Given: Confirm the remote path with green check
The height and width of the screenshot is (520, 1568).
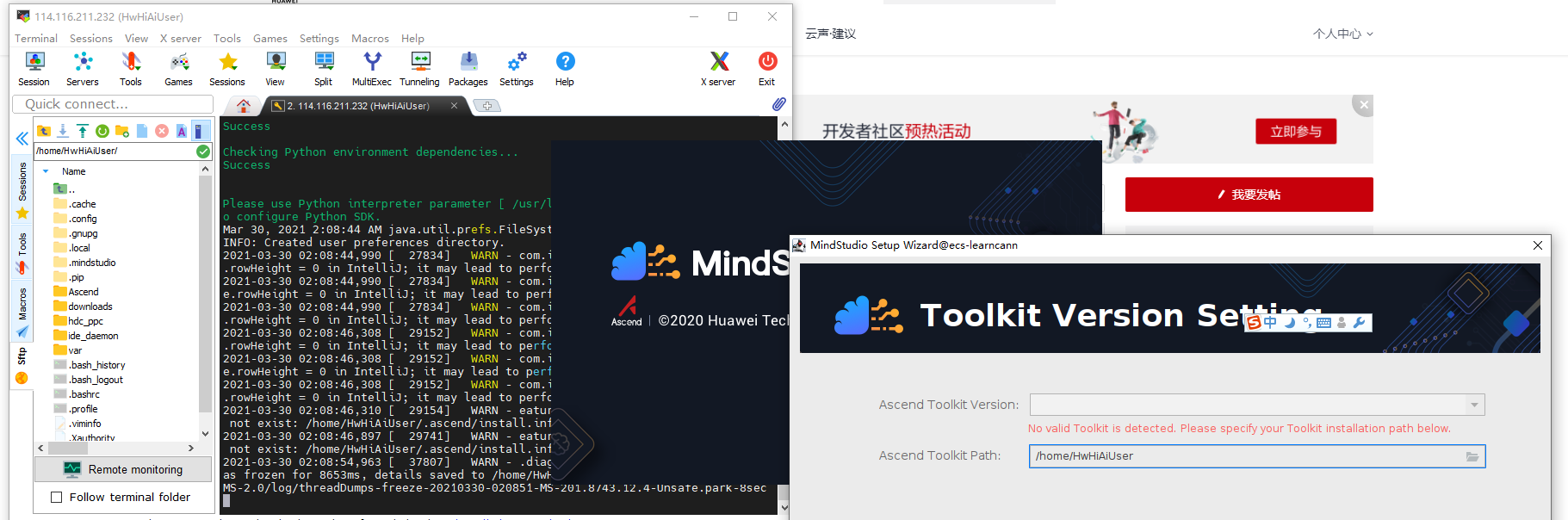Looking at the screenshot, I should (203, 151).
